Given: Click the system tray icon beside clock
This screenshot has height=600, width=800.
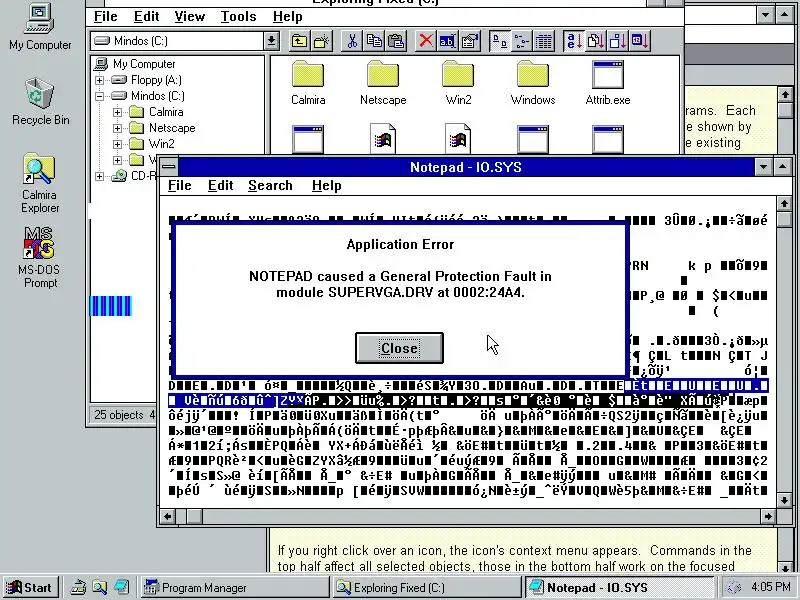Looking at the screenshot, I should pos(733,588).
